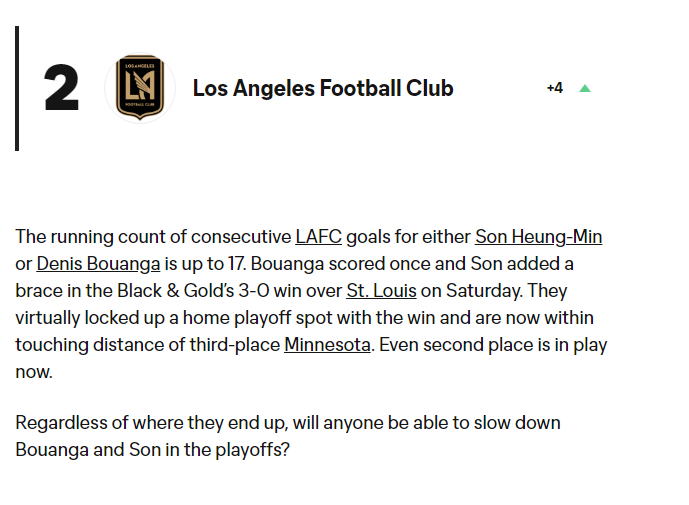Click the green upward trend arrow
The image size is (689, 505).
(x=585, y=88)
